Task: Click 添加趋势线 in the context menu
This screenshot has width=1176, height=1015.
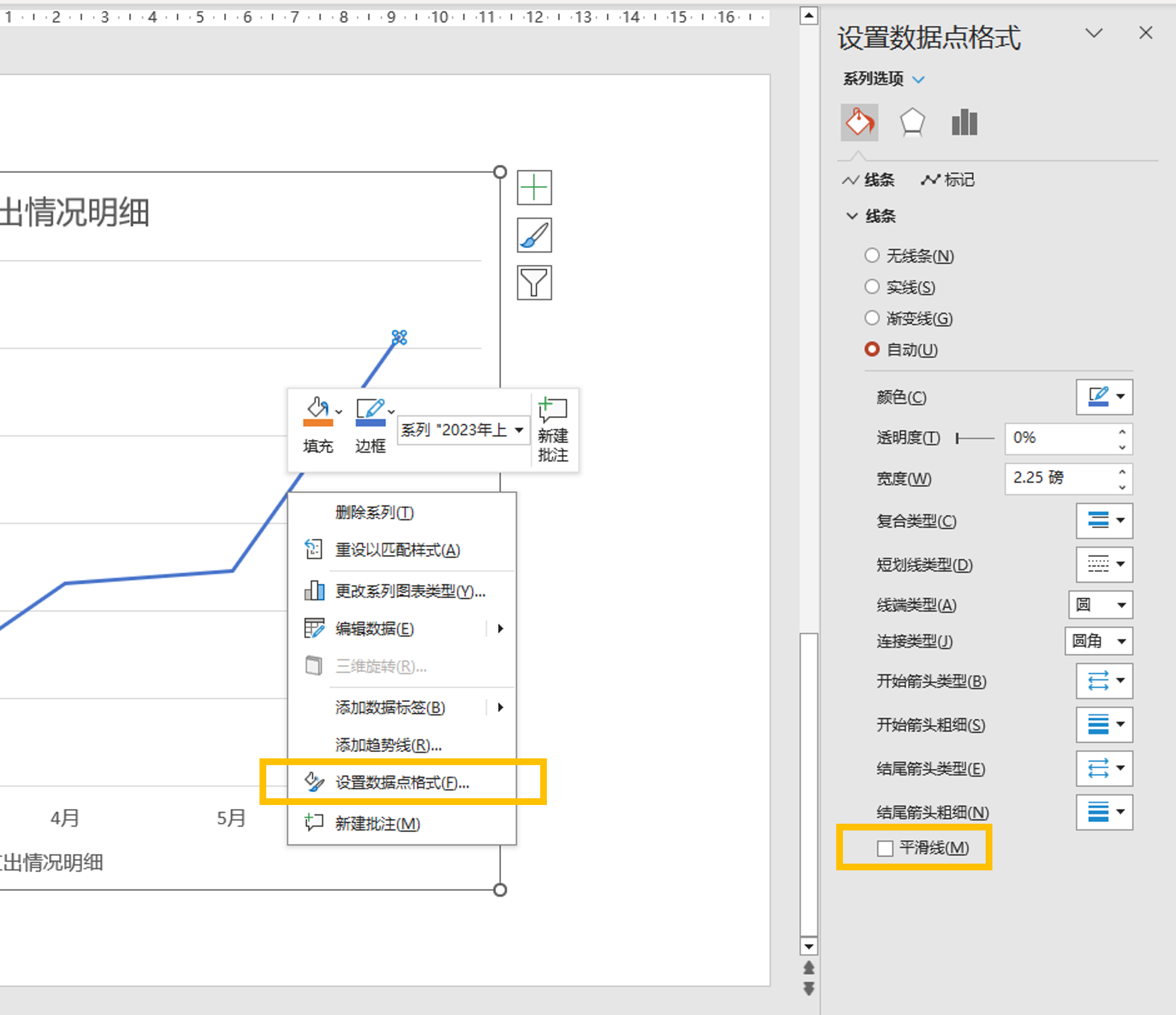Action: (388, 745)
